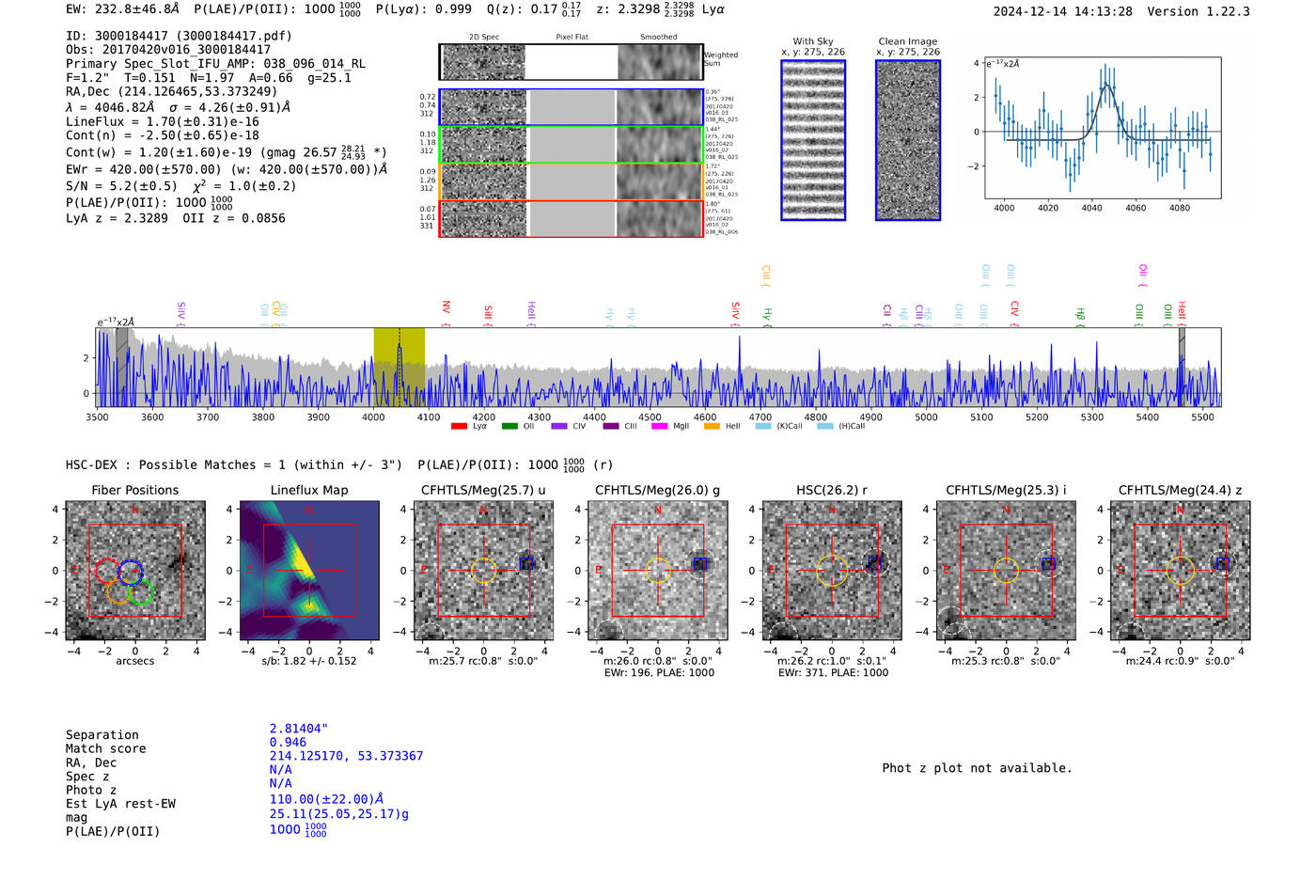Image resolution: width=1316 pixels, height=896 pixels.
Task: Open the HSC(26.2) r image
Action: tap(832, 571)
